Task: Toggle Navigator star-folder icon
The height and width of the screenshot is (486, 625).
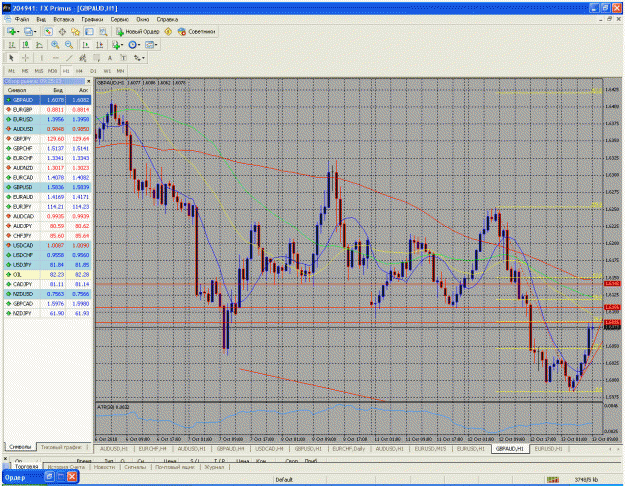Action: coord(75,31)
